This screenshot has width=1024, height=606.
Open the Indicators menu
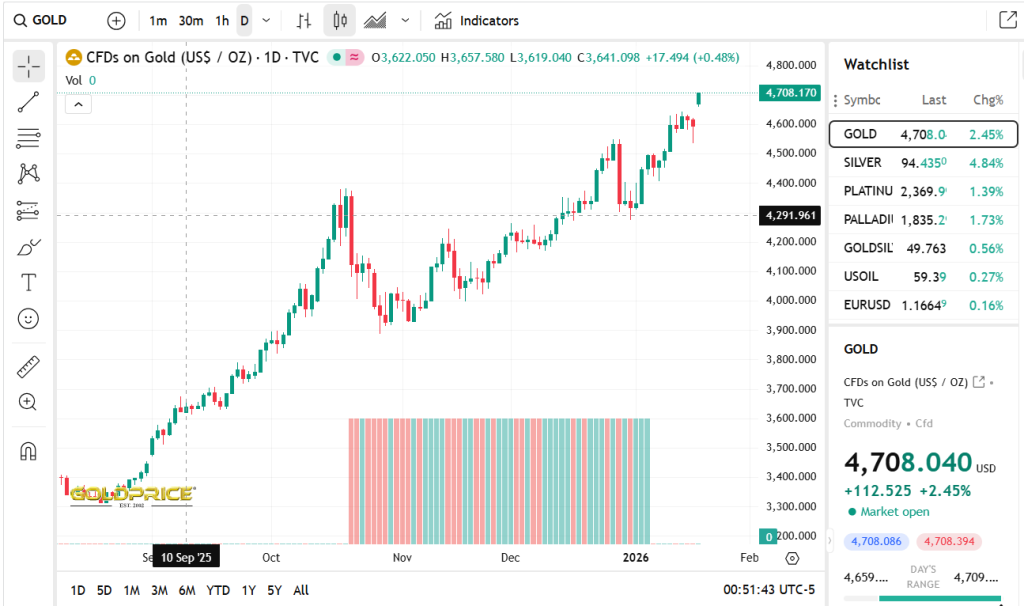[477, 20]
